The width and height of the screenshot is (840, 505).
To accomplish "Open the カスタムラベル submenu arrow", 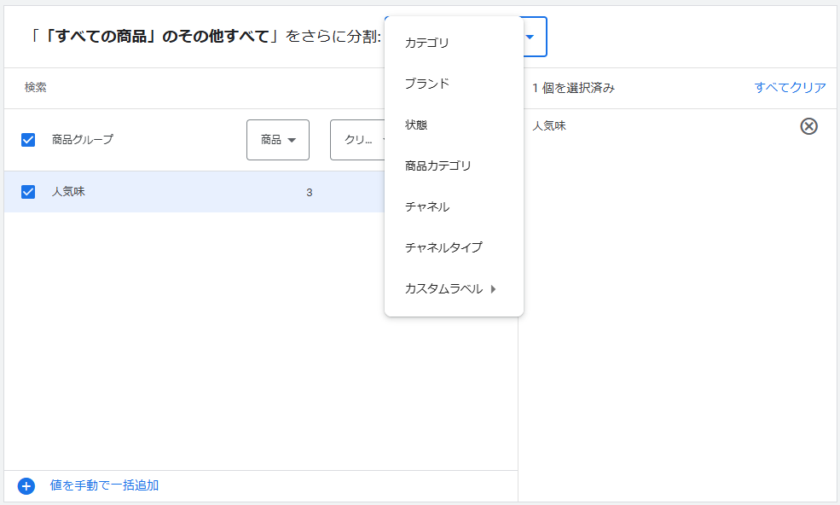I will point(494,289).
